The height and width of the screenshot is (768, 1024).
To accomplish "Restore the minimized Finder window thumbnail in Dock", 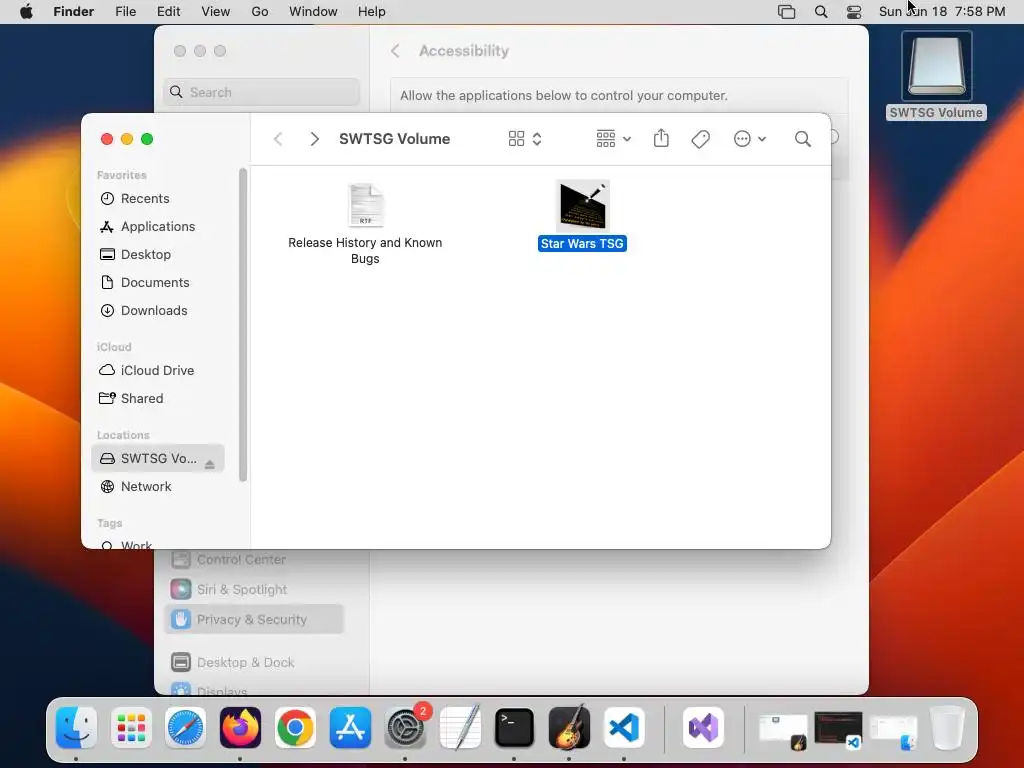I will coord(893,732).
